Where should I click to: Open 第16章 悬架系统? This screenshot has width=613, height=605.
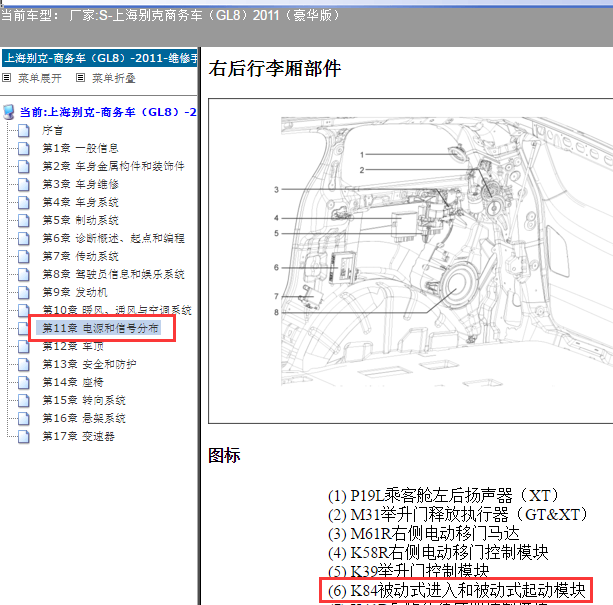[x=84, y=418]
